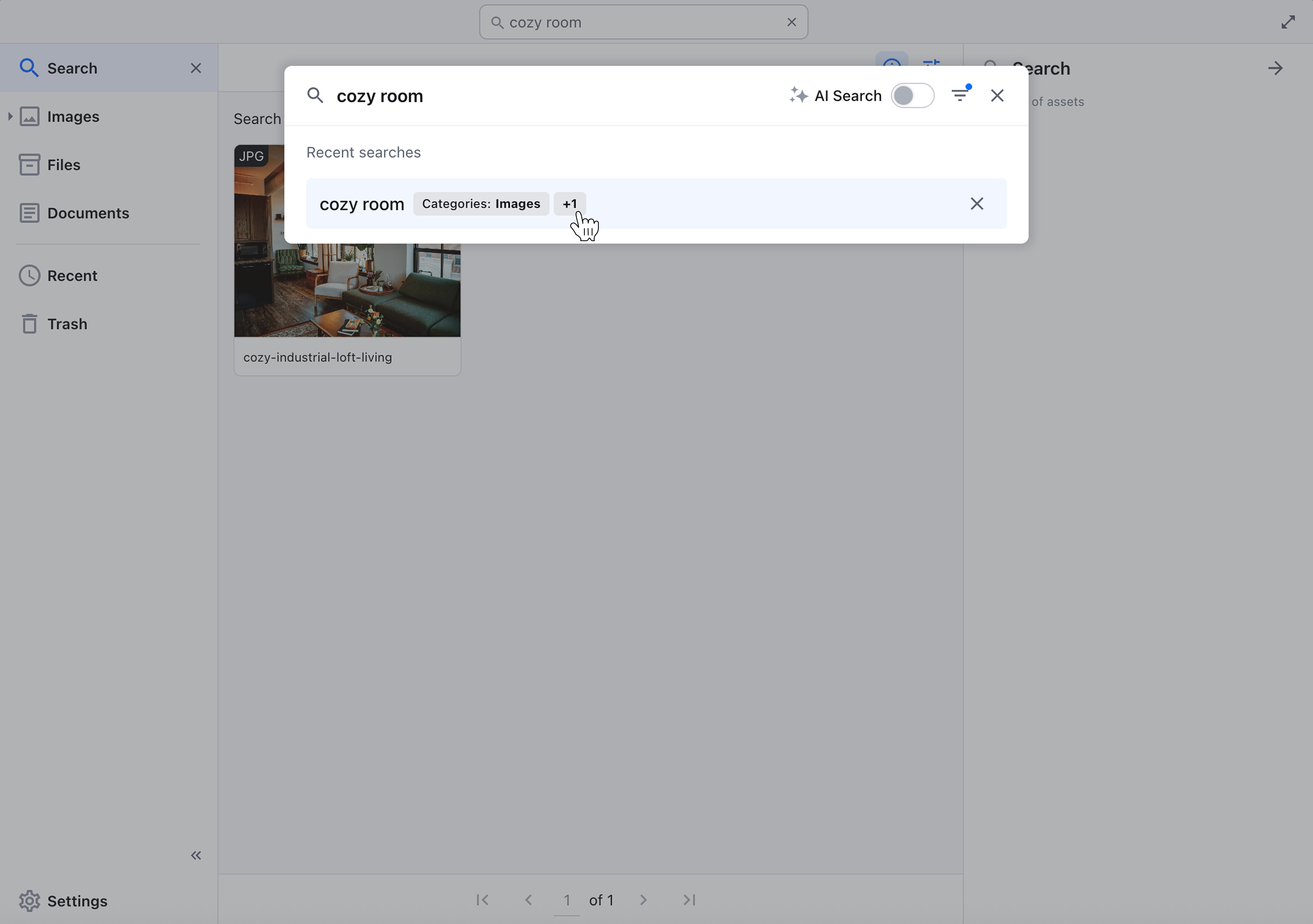This screenshot has height=924, width=1313.
Task: Open Images in the sidebar
Action: pyautogui.click(x=73, y=117)
